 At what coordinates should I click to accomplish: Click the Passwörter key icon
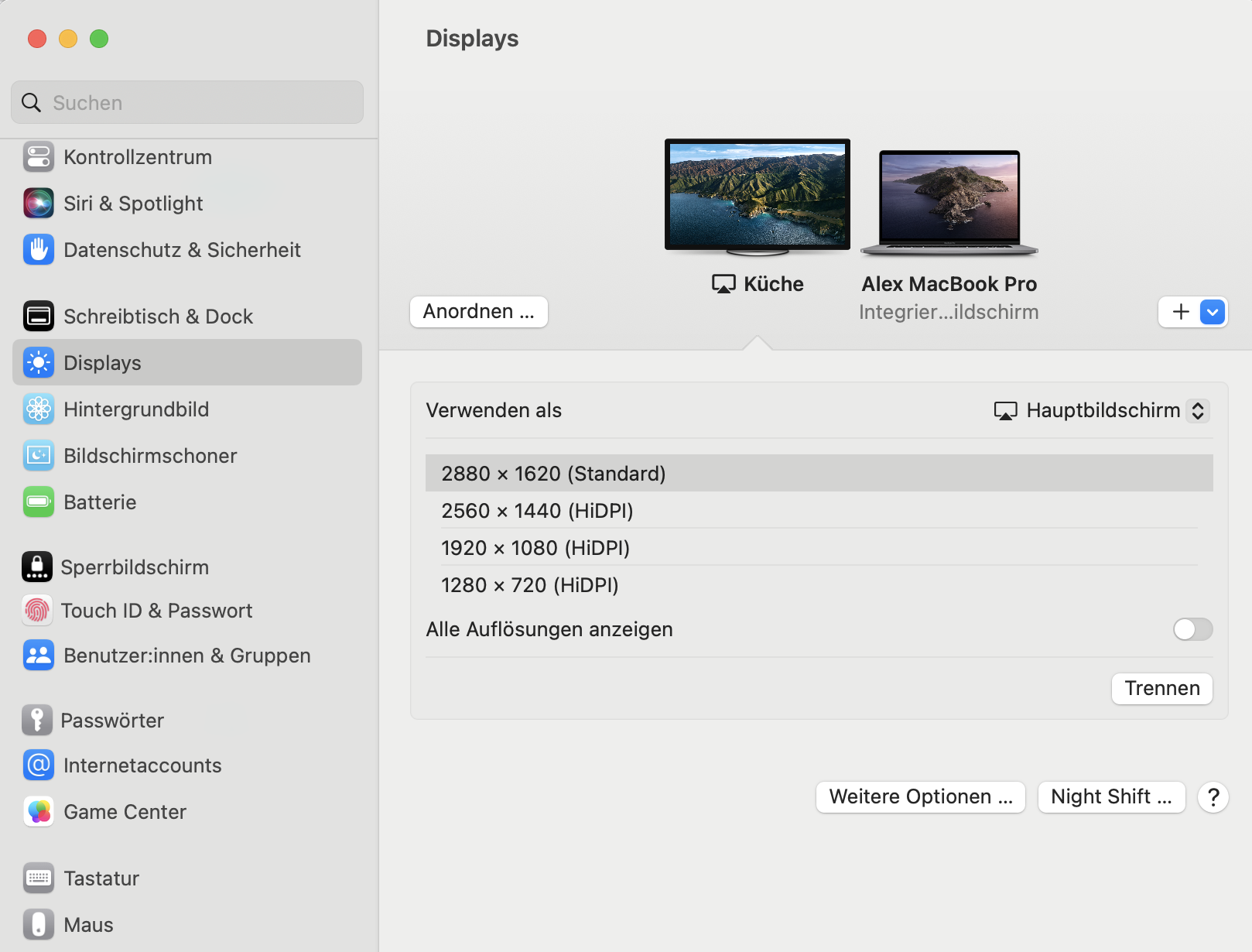(x=37, y=721)
